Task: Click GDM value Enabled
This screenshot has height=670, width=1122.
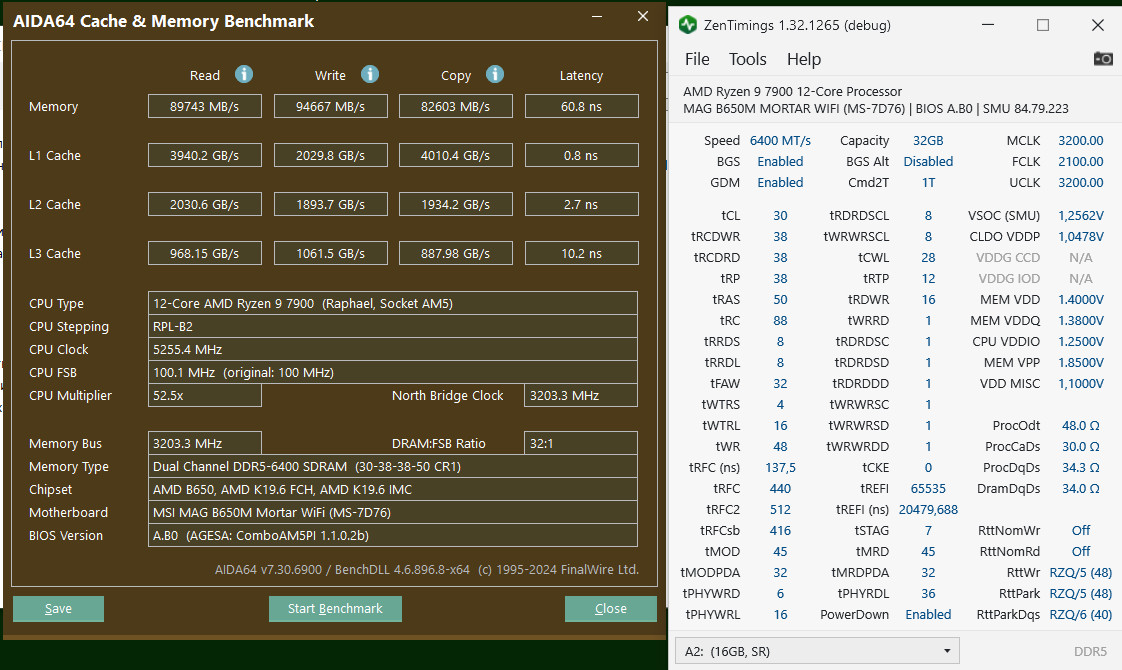Action: 780,183
